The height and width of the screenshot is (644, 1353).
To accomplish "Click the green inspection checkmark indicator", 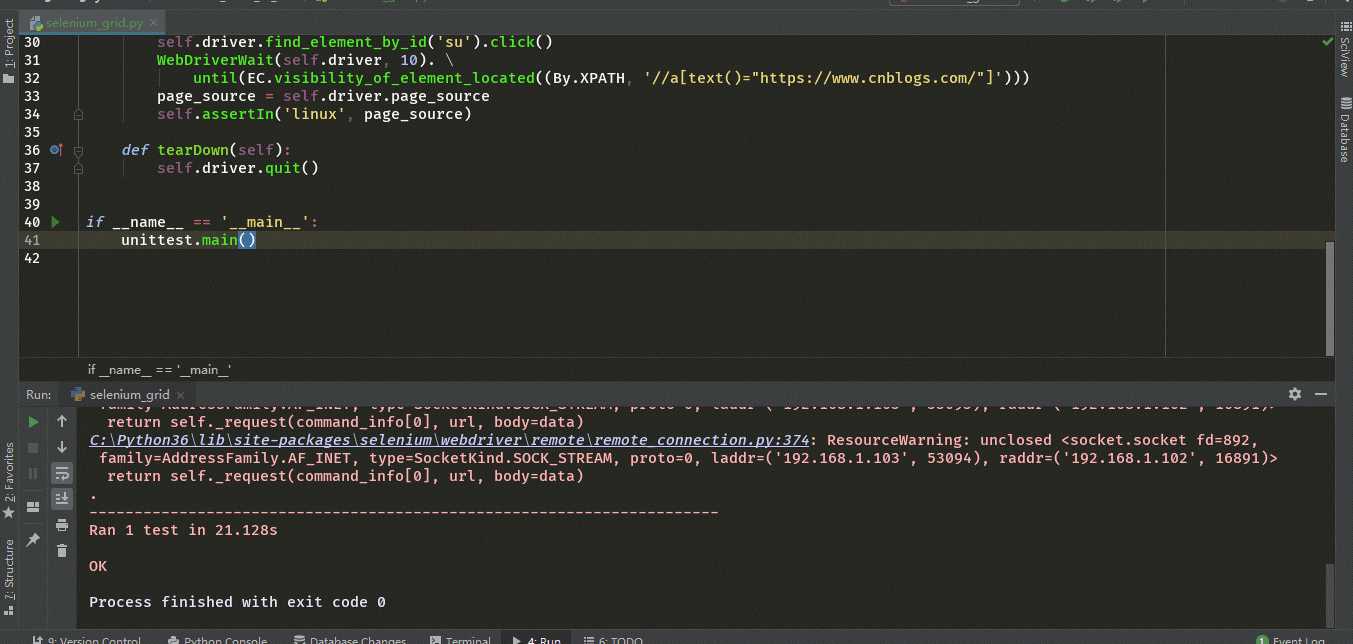I will coord(1327,43).
